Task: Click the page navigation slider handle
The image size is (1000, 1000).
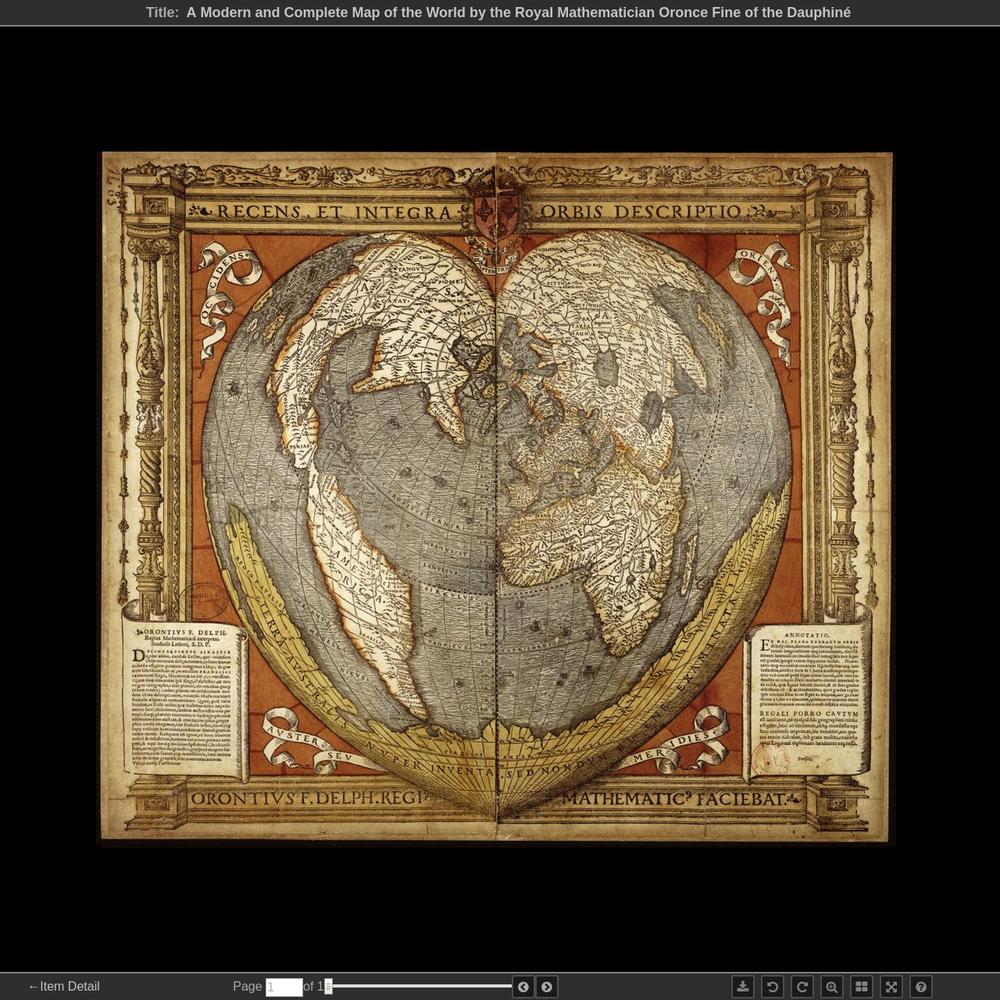Action: click(328, 987)
